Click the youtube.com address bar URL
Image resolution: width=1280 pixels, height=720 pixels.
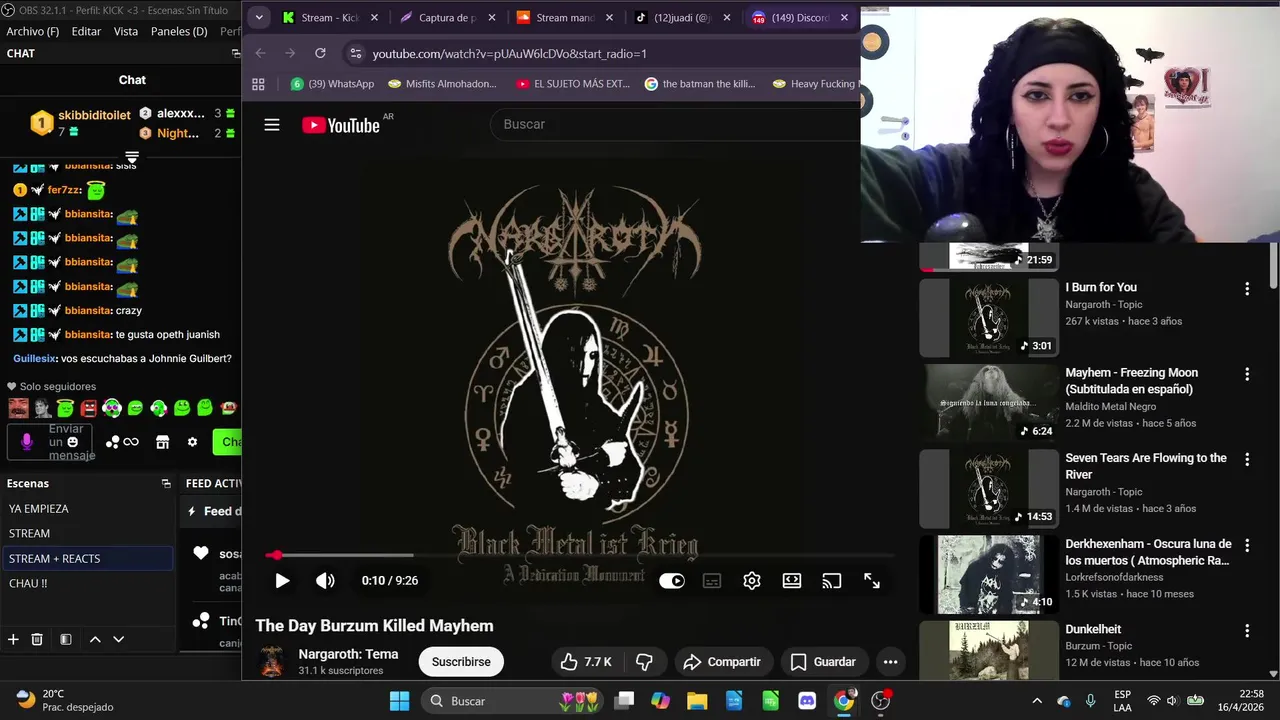click(x=509, y=54)
